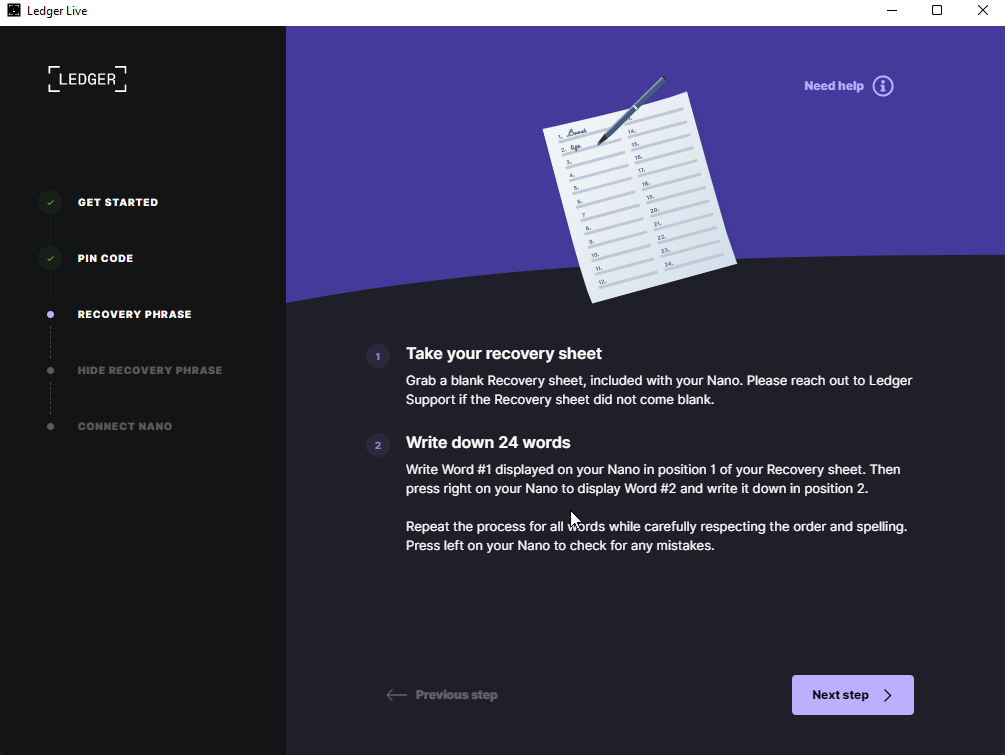
Task: Select GET STARTED step in sidebar
Action: click(x=118, y=202)
